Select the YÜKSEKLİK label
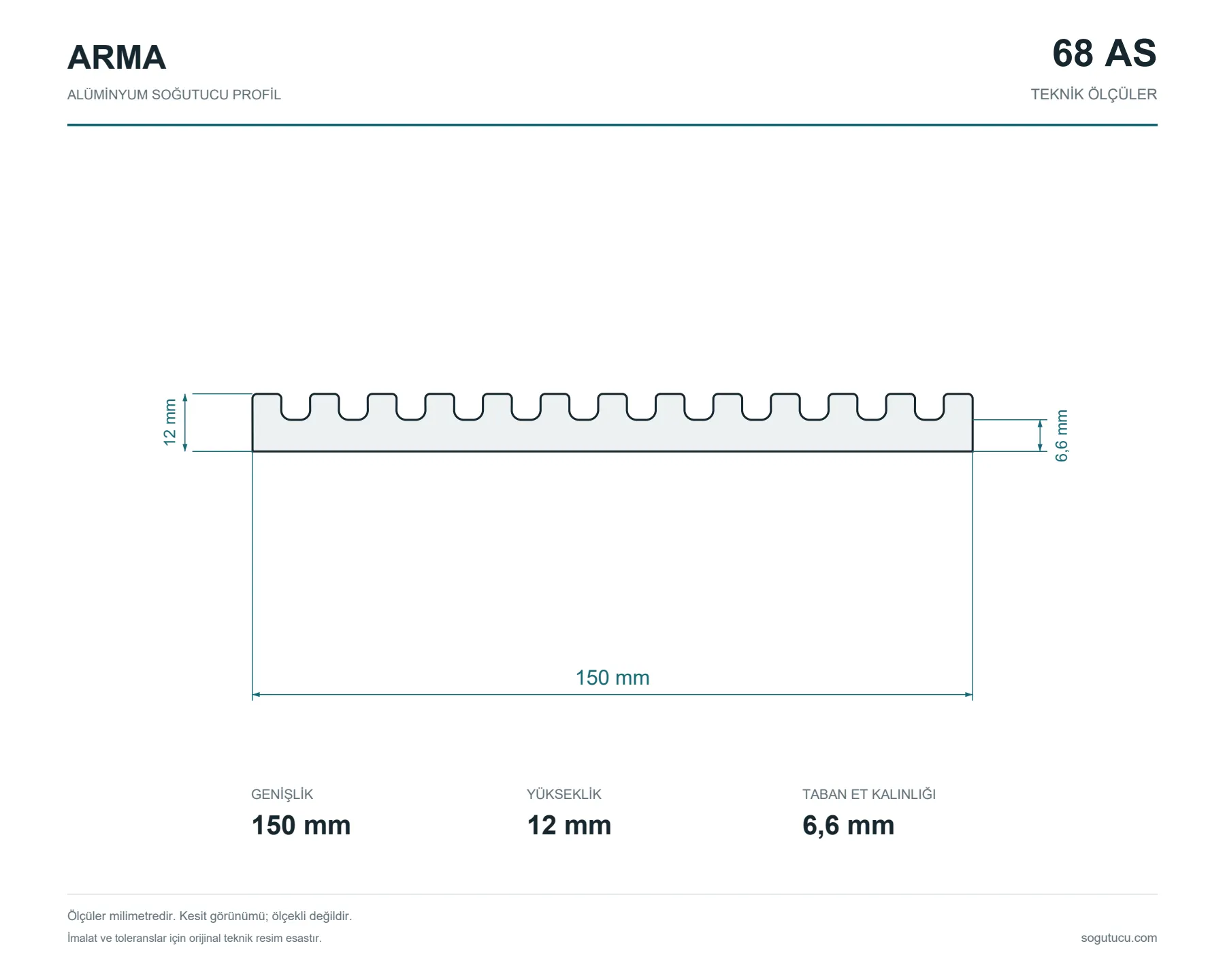The width and height of the screenshot is (1225, 980). coord(564,794)
